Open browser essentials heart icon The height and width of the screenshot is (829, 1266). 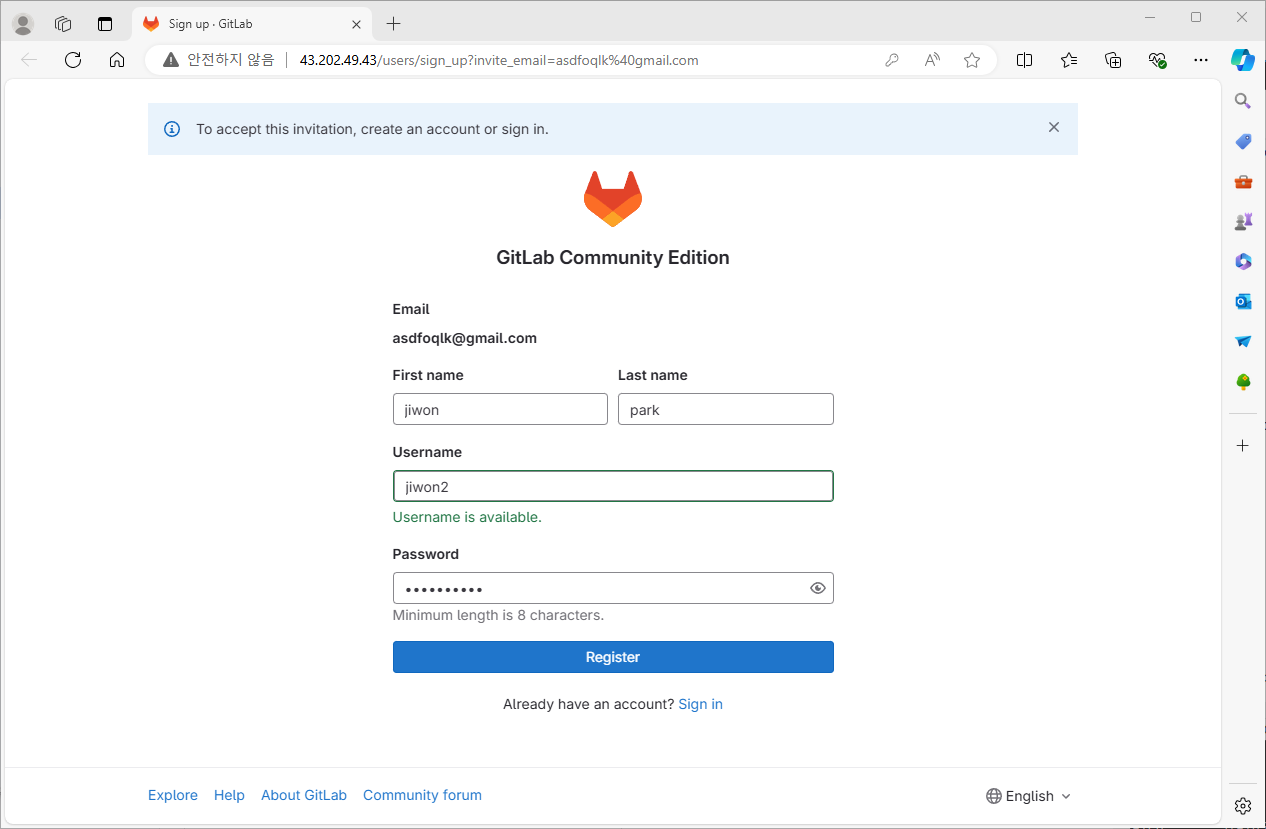(x=1157, y=60)
